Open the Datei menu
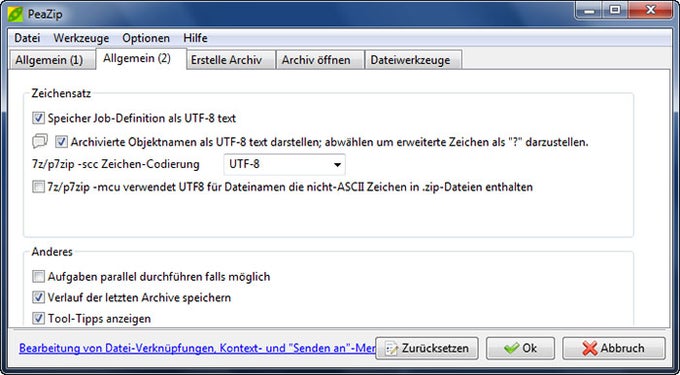Image resolution: width=680 pixels, height=375 pixels. [x=27, y=38]
